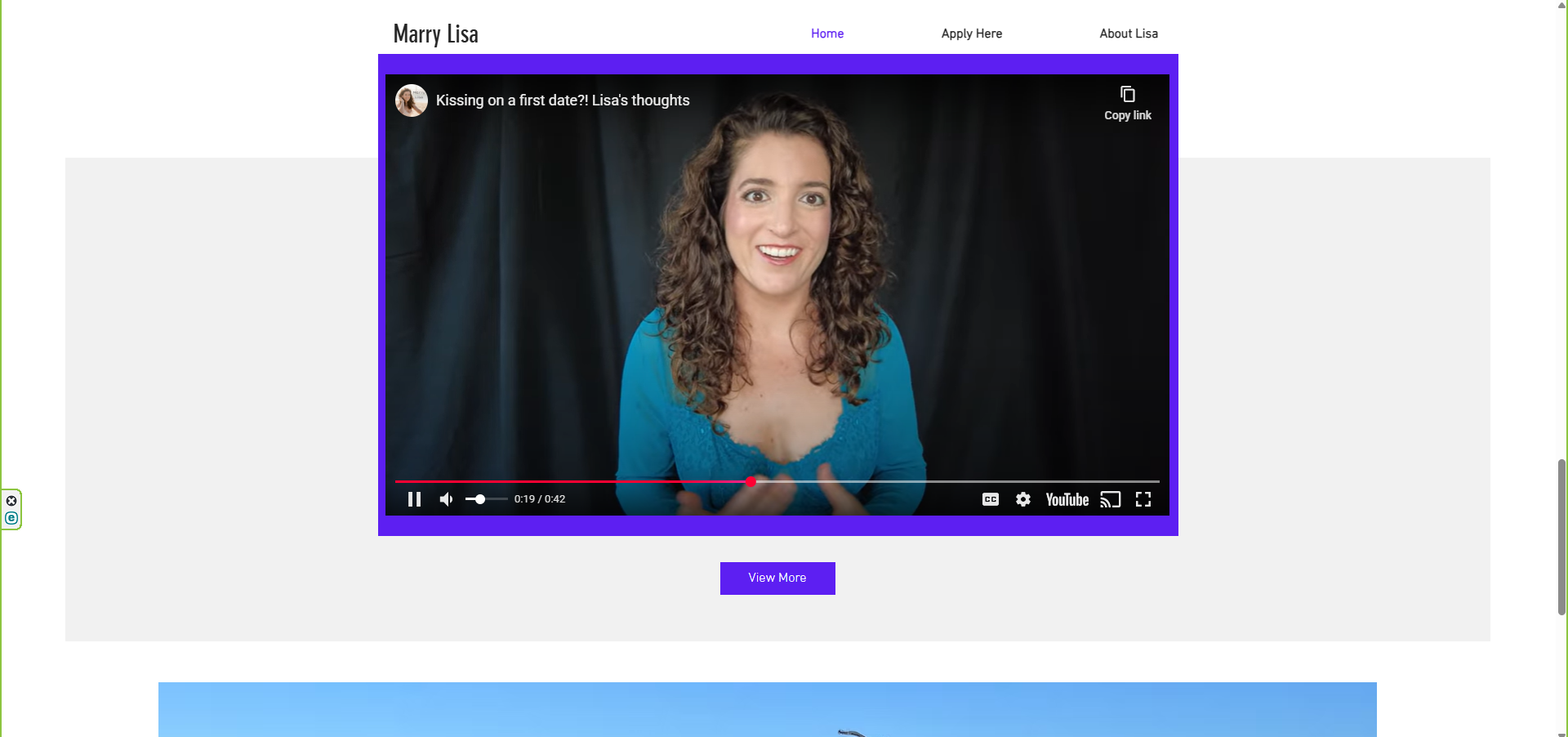Image resolution: width=1568 pixels, height=737 pixels.
Task: Click the red video progress bar
Action: pos(572,481)
